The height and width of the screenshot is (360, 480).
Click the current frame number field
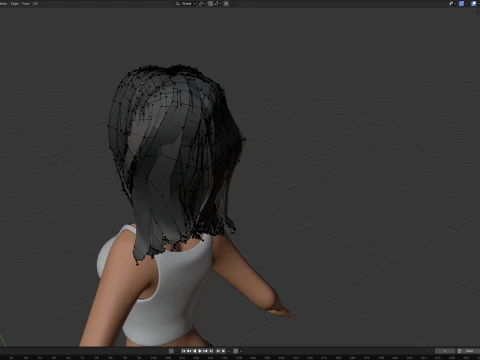445,351
